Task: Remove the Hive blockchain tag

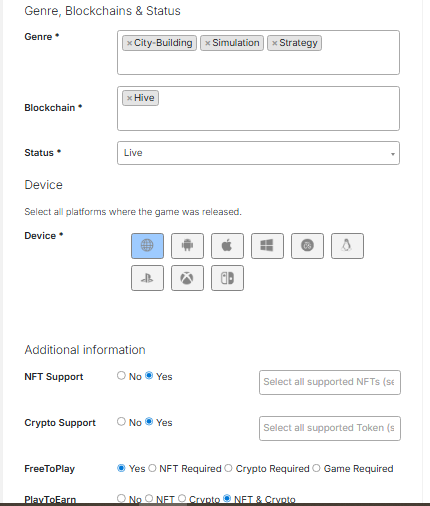Action: (129, 98)
